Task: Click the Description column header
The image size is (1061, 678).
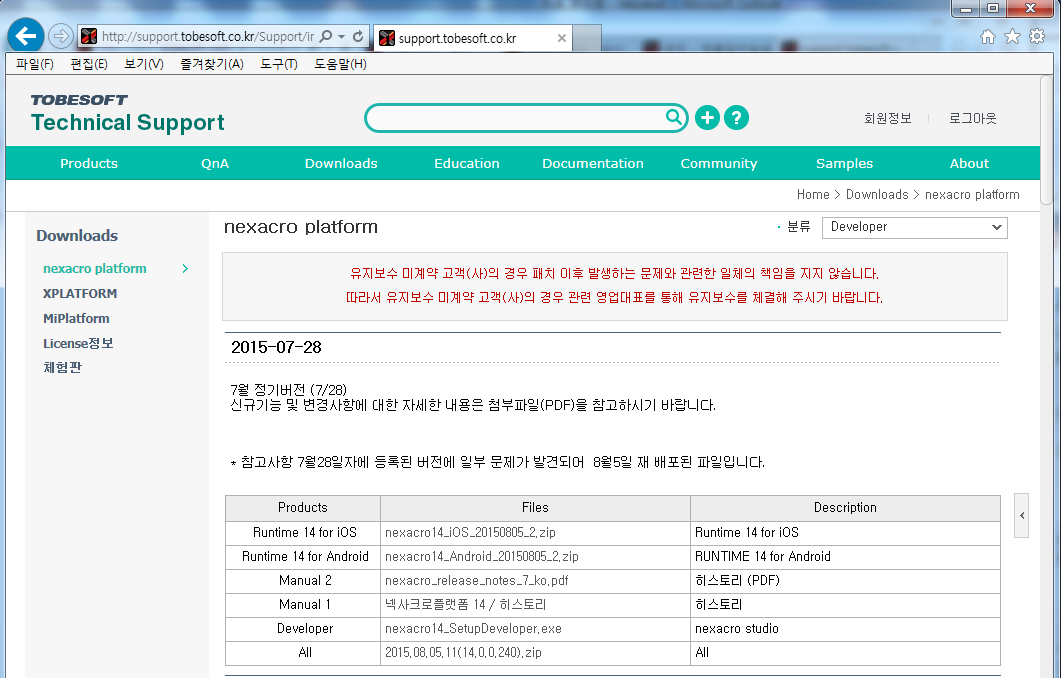Action: coord(845,507)
